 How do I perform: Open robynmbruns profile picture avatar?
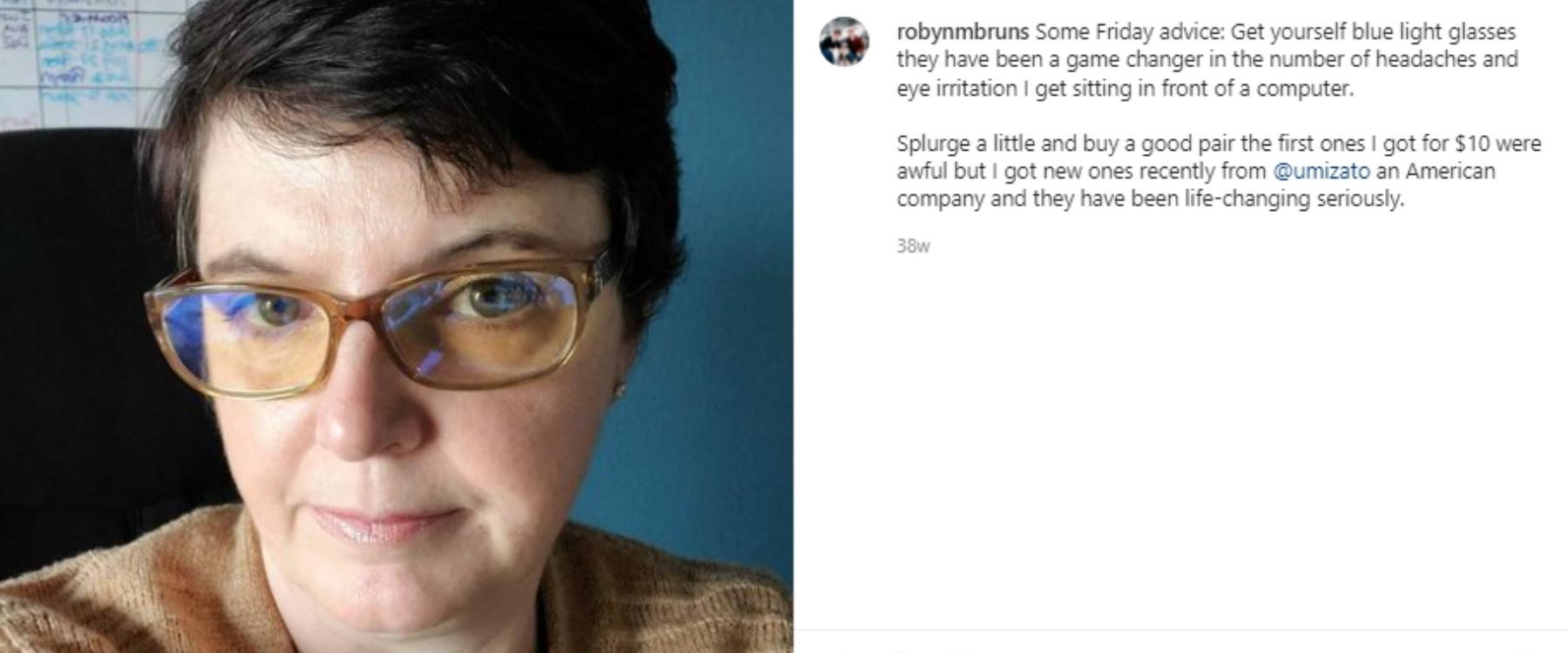tap(844, 41)
